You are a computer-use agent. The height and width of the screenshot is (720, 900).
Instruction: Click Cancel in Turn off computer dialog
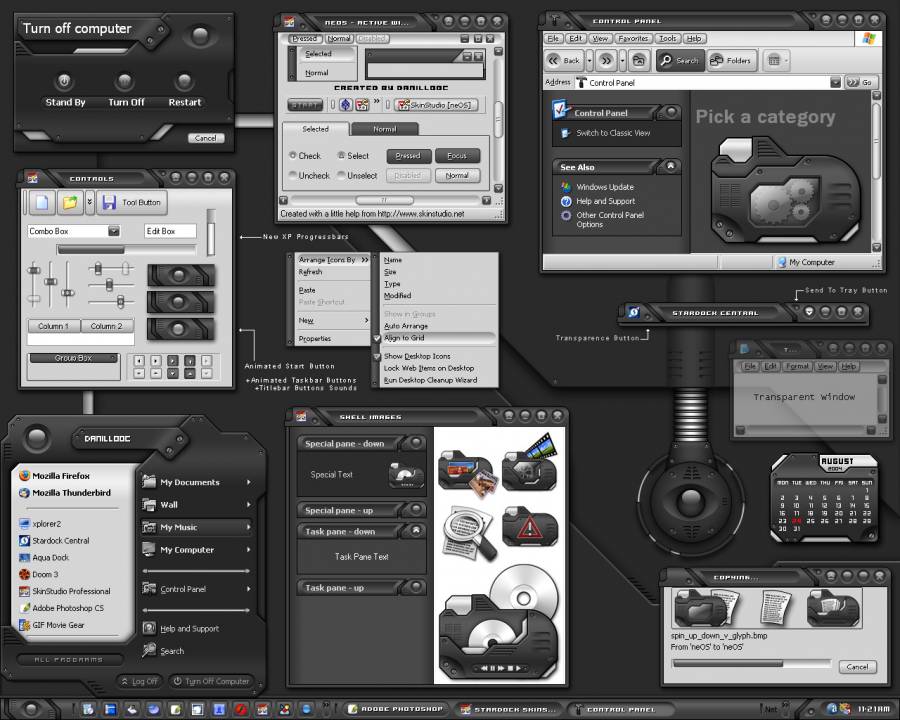tap(204, 138)
